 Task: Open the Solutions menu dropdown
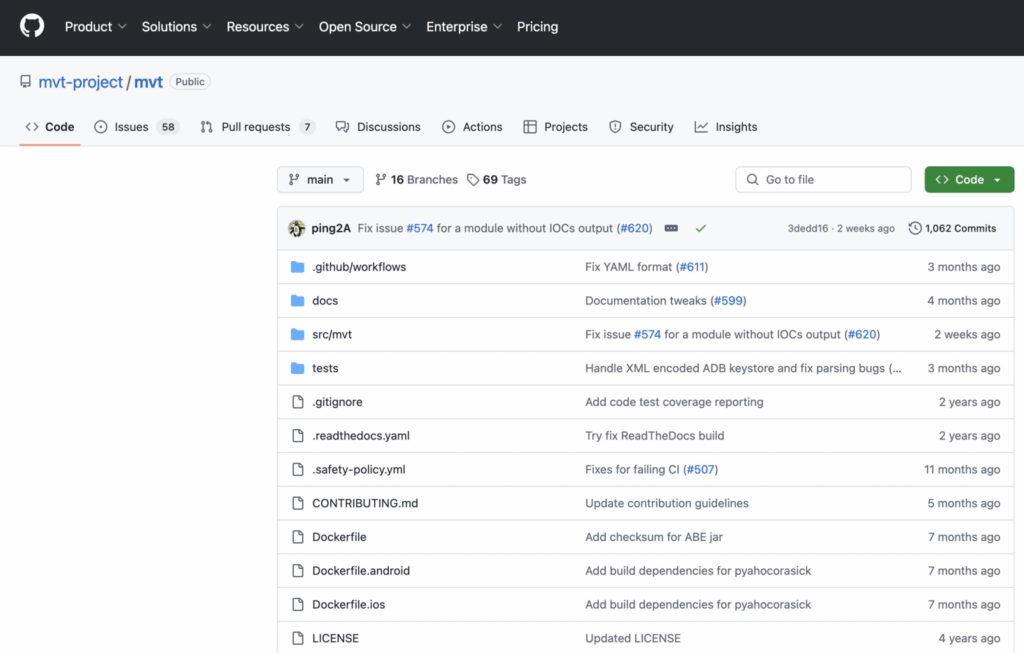tap(176, 27)
